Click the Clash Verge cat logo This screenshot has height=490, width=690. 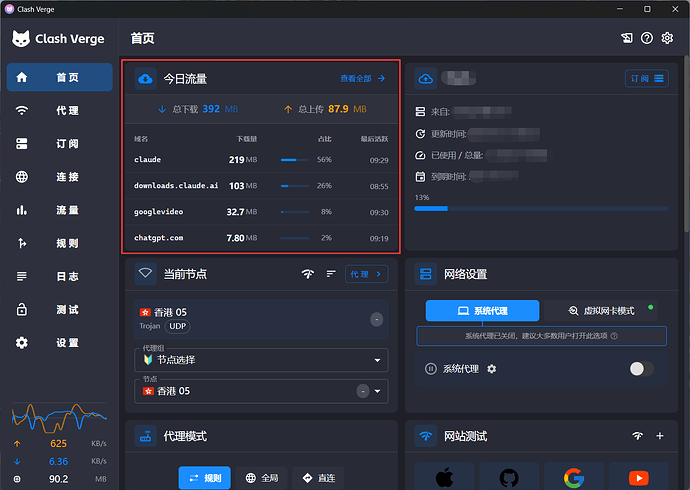click(x=21, y=39)
